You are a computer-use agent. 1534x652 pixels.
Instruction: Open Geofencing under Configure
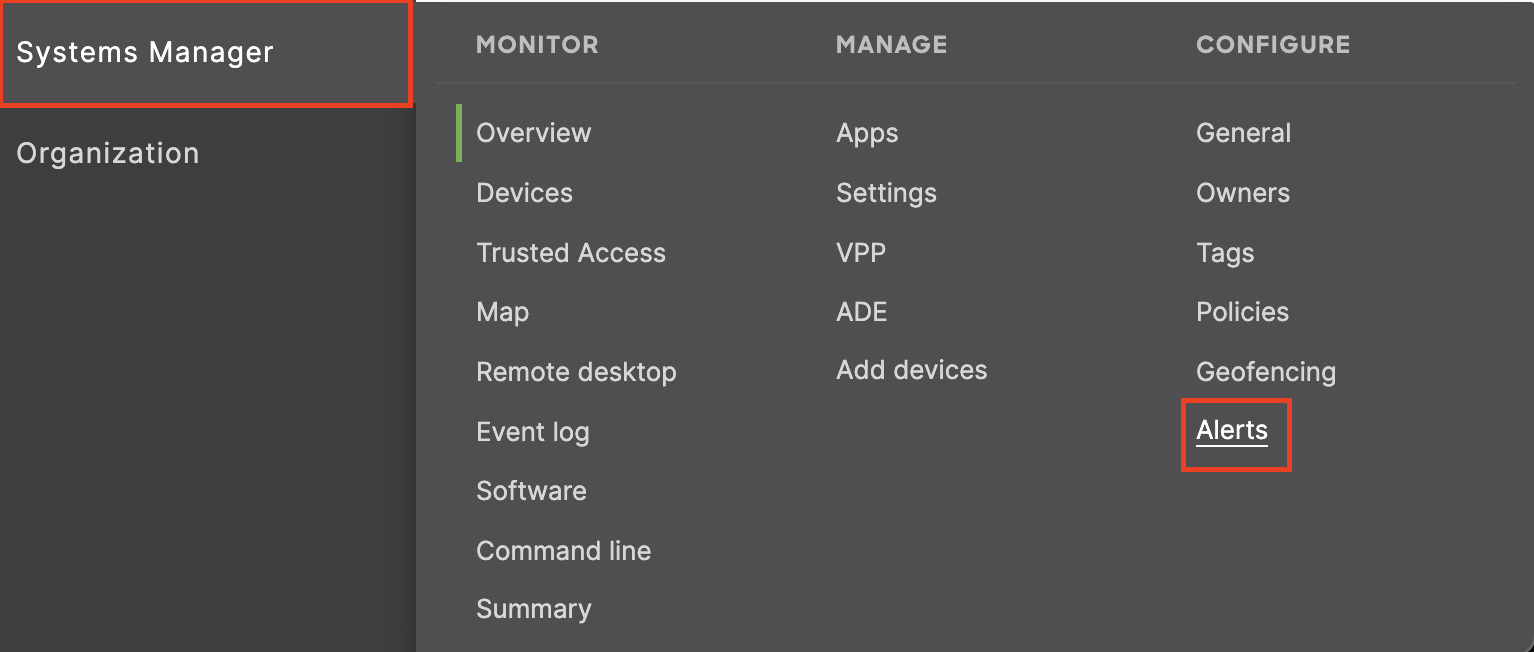coord(1265,372)
